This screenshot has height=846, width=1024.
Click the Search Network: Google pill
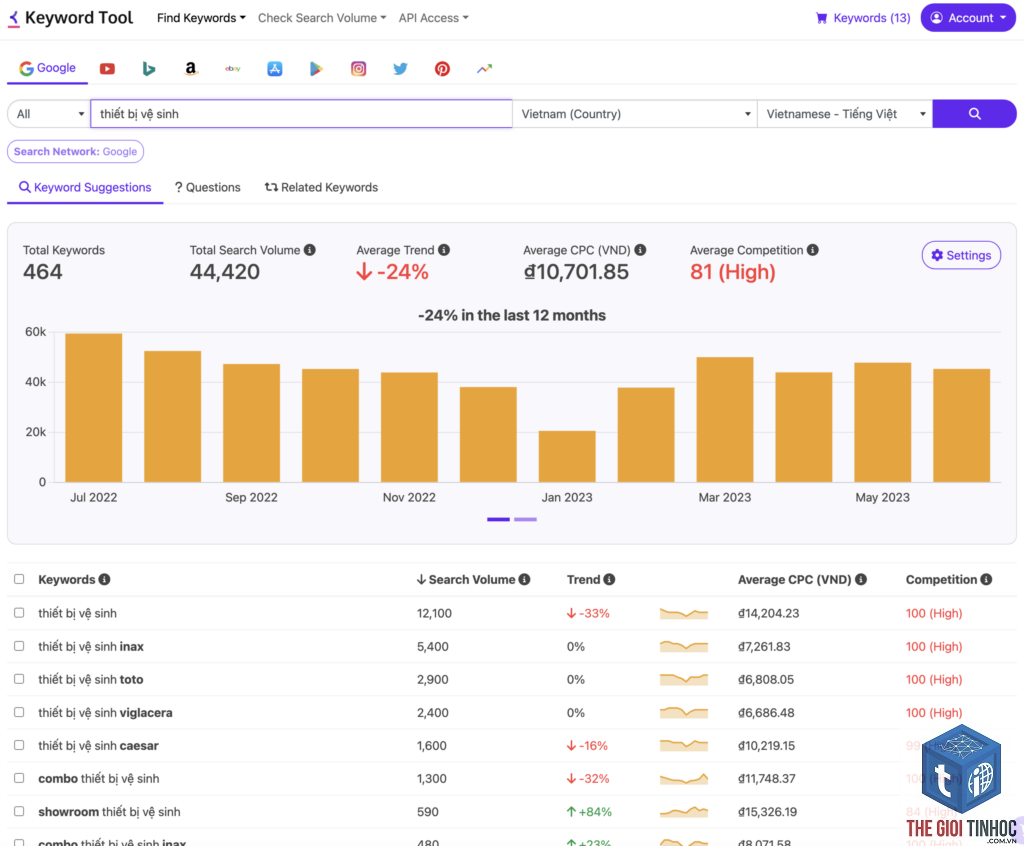click(x=75, y=152)
